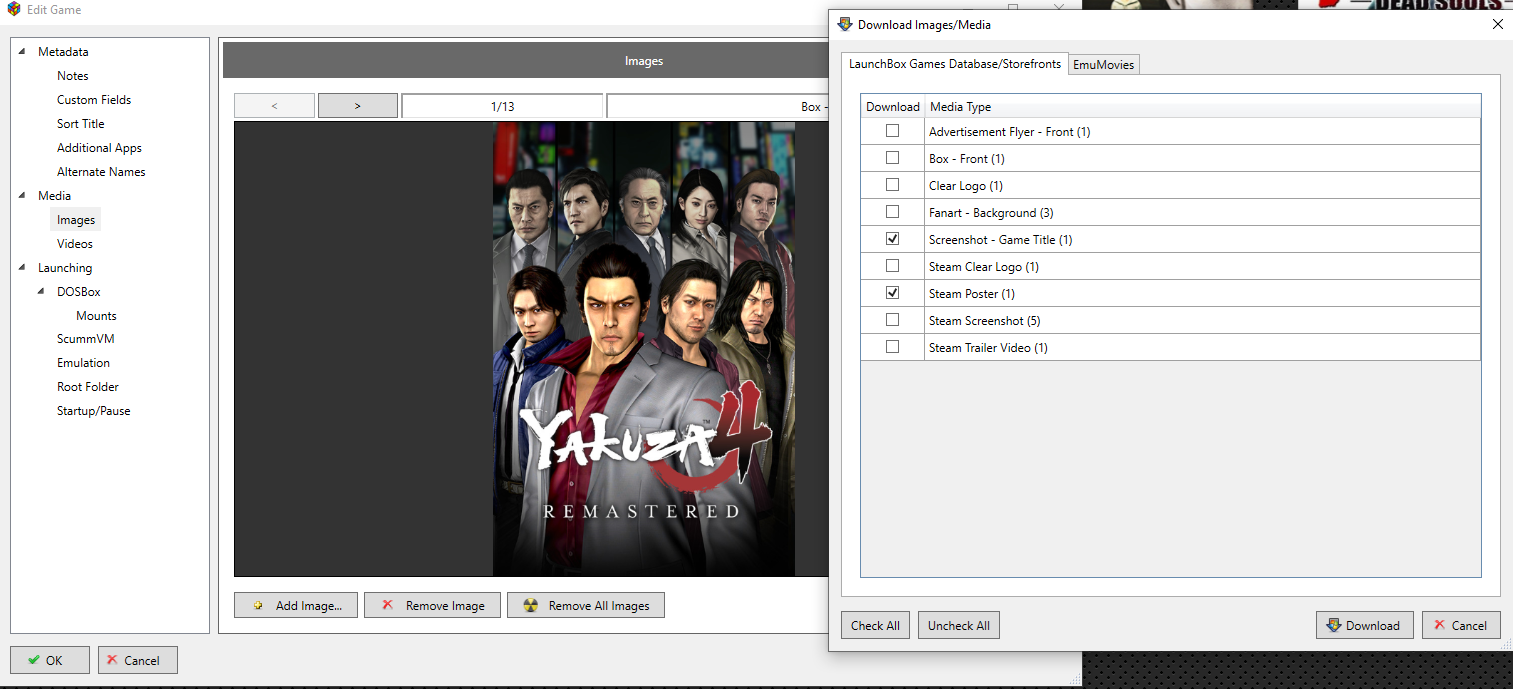
Task: Switch to the EmuMovies tab
Action: coord(1104,65)
